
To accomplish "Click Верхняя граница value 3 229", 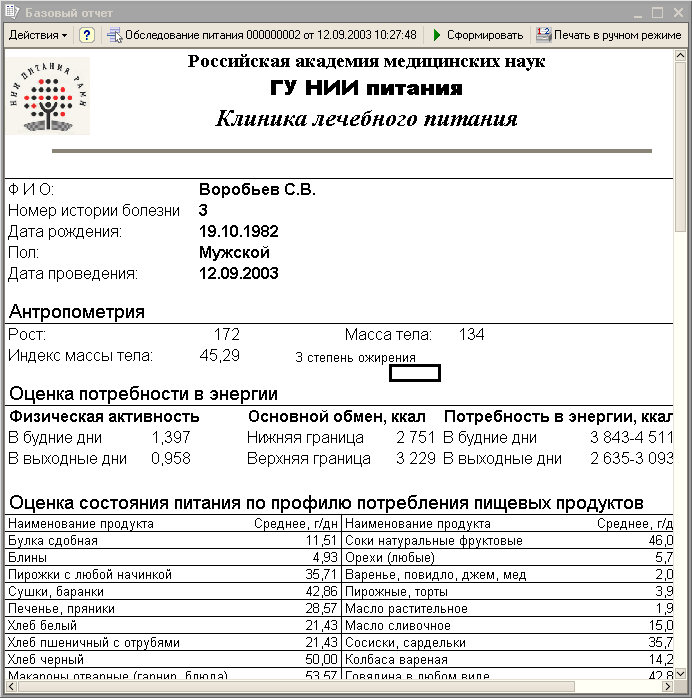I will pos(416,459).
